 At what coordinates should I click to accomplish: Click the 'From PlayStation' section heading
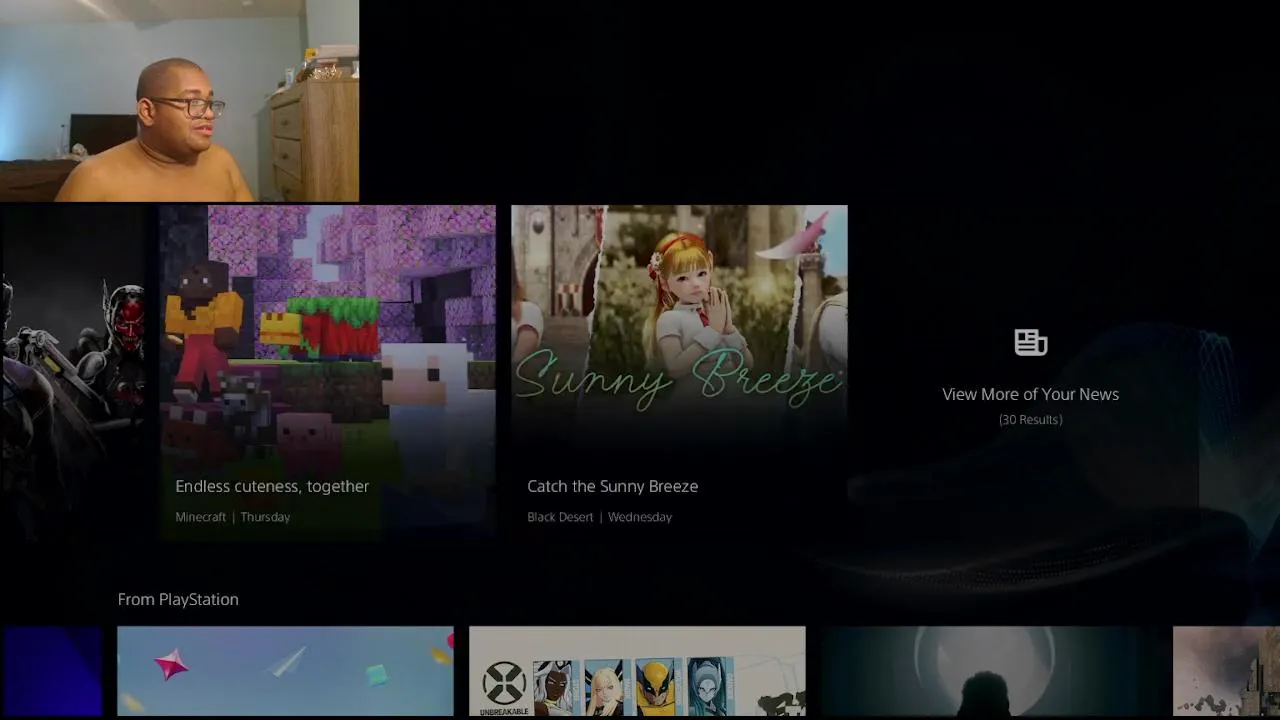pyautogui.click(x=178, y=599)
